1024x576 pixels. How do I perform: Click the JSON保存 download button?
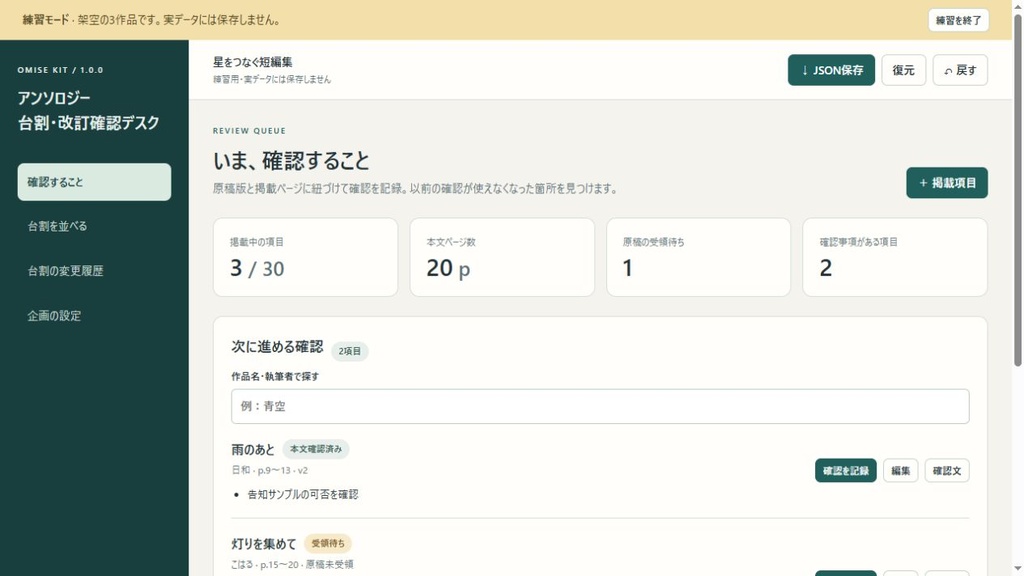coord(831,70)
